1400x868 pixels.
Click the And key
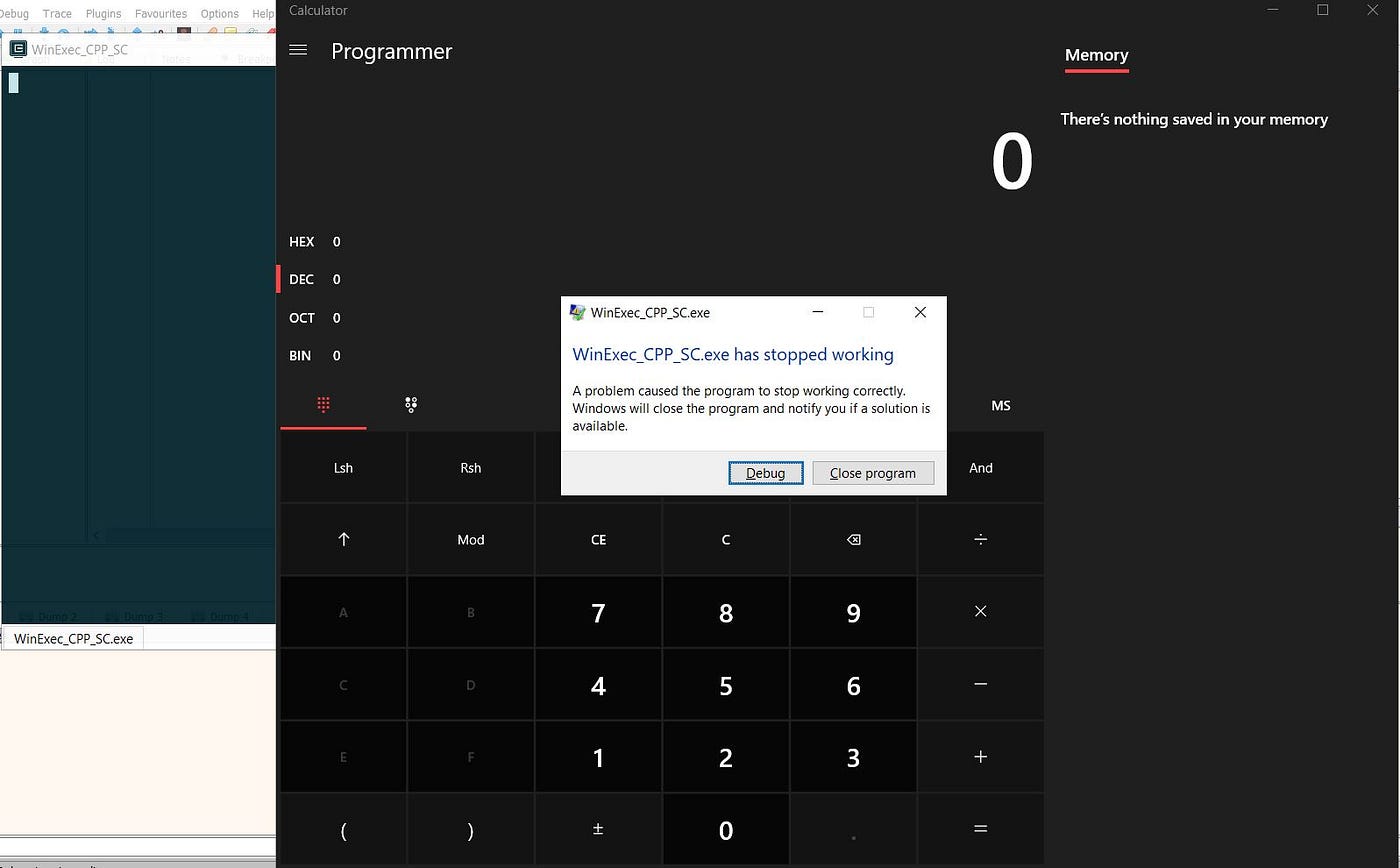pyautogui.click(x=980, y=467)
